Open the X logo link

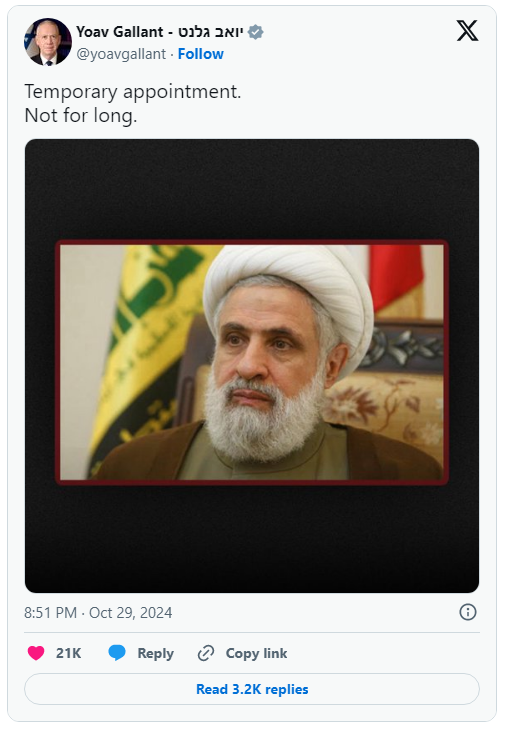pyautogui.click(x=467, y=31)
